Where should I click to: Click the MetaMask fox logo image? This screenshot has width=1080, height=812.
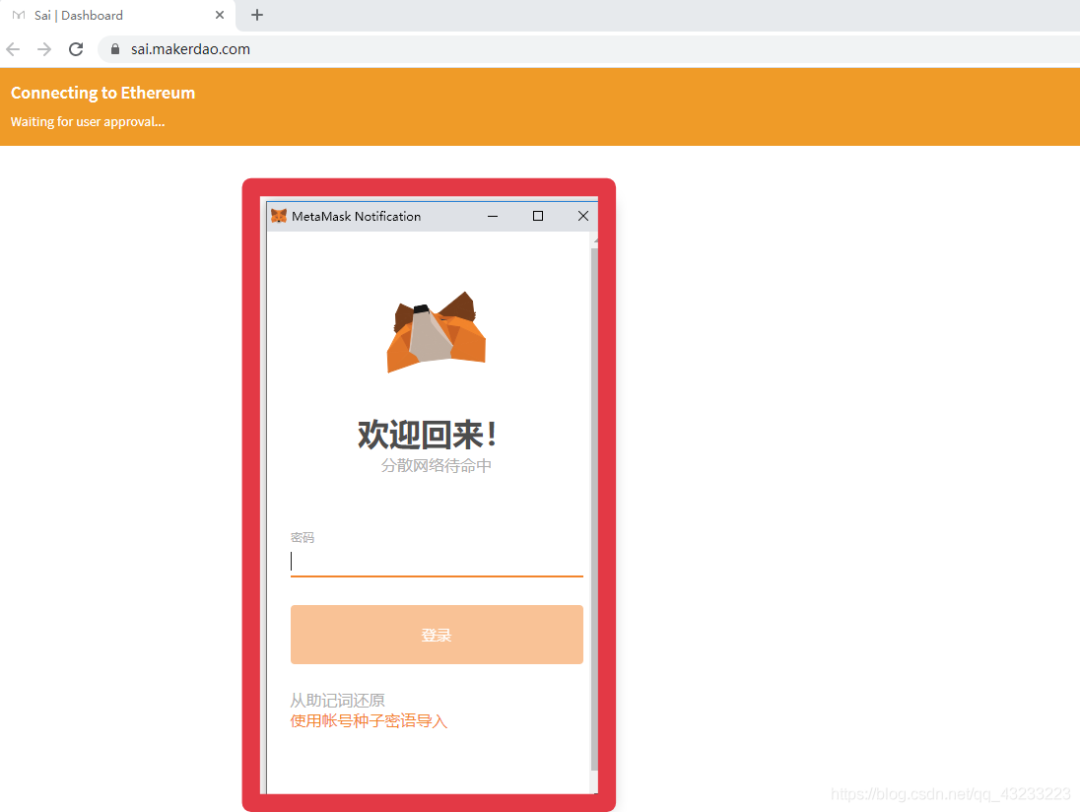(437, 332)
